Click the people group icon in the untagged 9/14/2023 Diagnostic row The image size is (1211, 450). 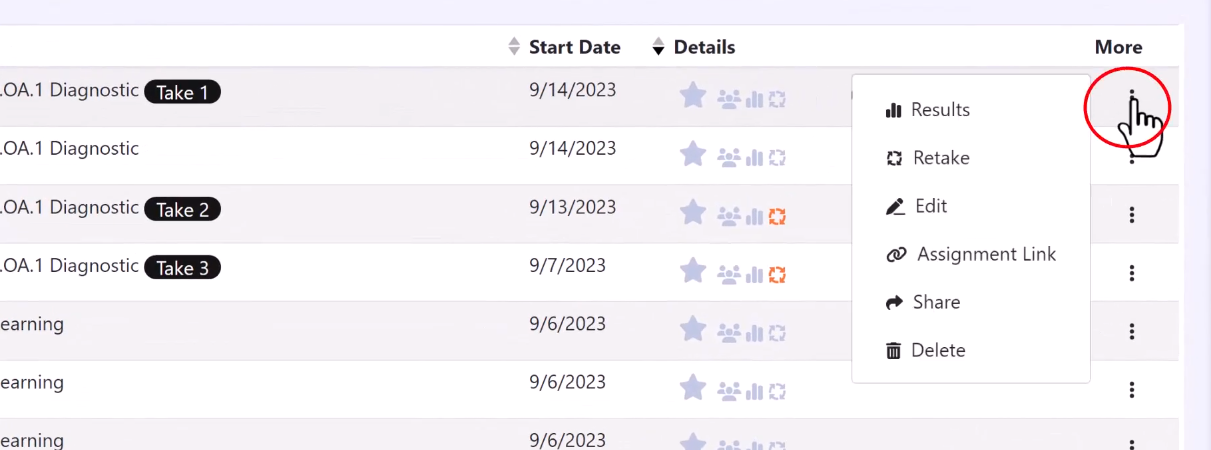(730, 158)
